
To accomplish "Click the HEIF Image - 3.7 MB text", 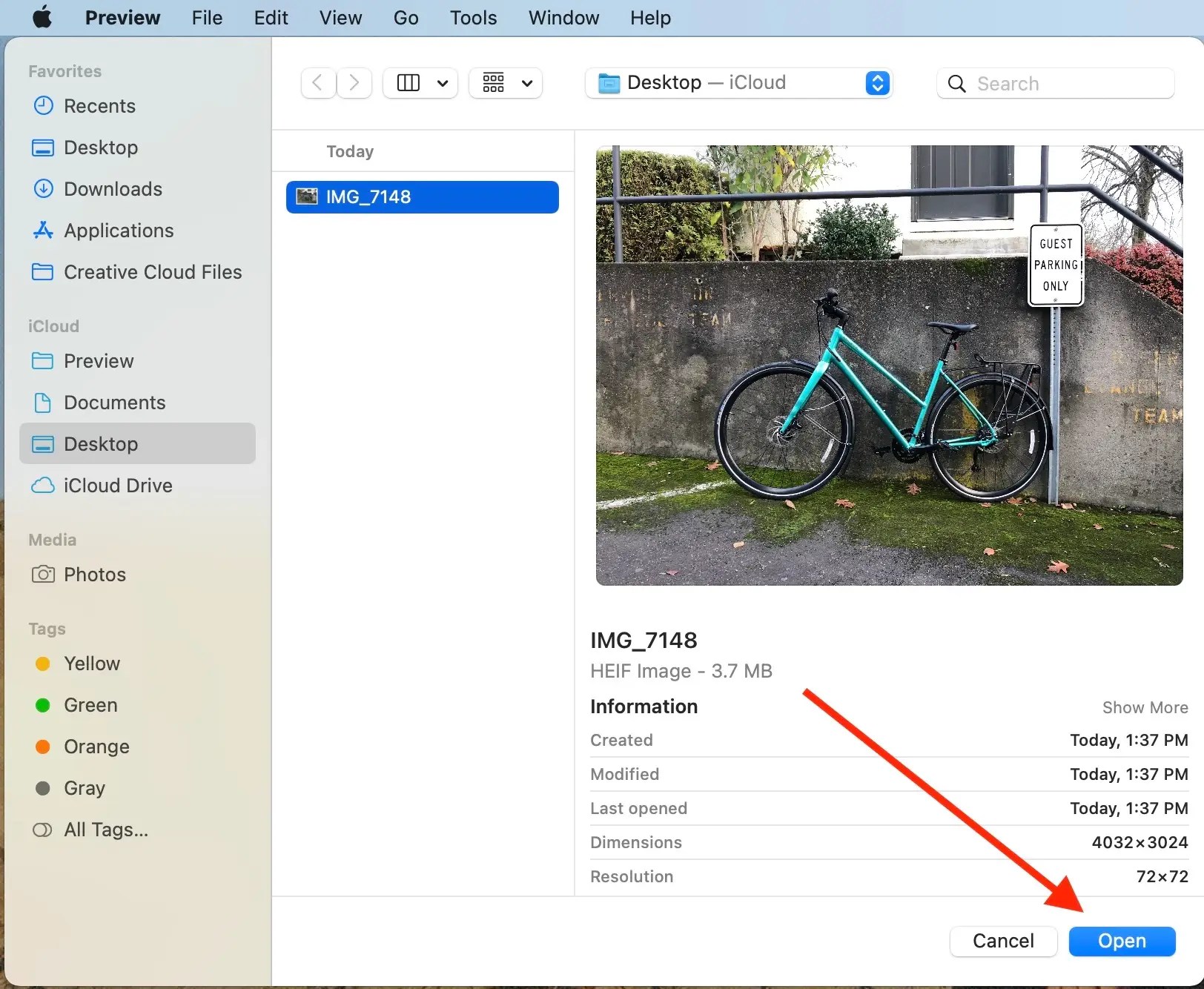I will point(681,671).
